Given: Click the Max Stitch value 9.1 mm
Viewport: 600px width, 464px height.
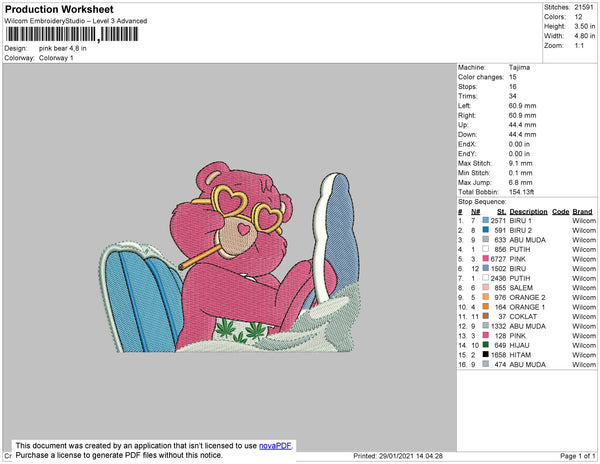Looking at the screenshot, I should (x=520, y=163).
